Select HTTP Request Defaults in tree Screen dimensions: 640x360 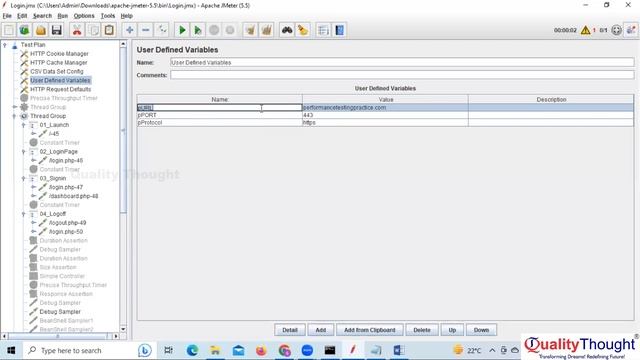click(60, 89)
